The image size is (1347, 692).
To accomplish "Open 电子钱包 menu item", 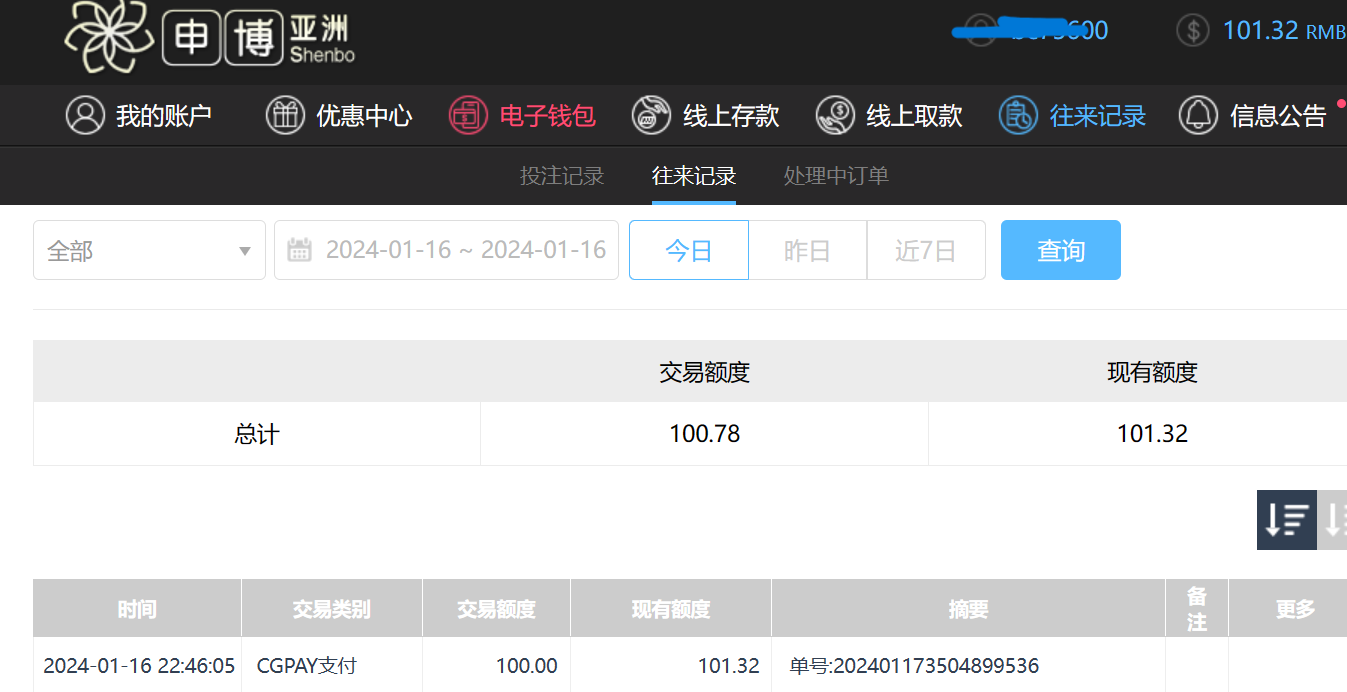I will 522,115.
